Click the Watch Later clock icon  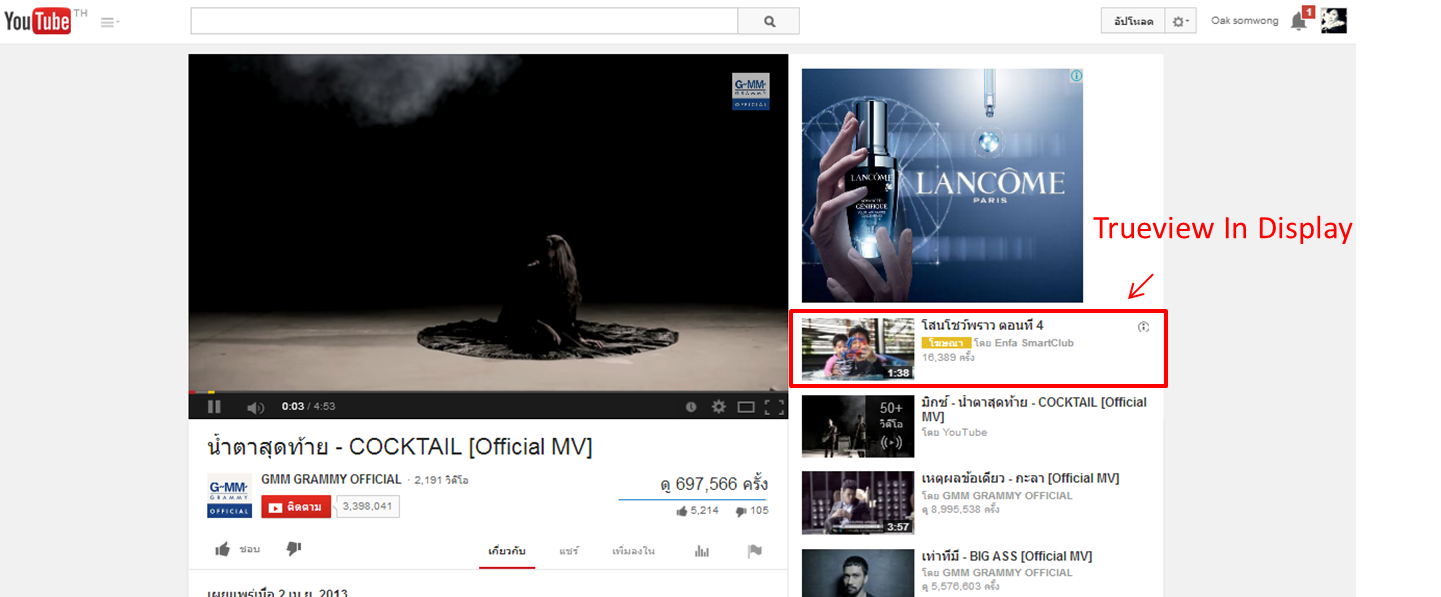click(691, 407)
